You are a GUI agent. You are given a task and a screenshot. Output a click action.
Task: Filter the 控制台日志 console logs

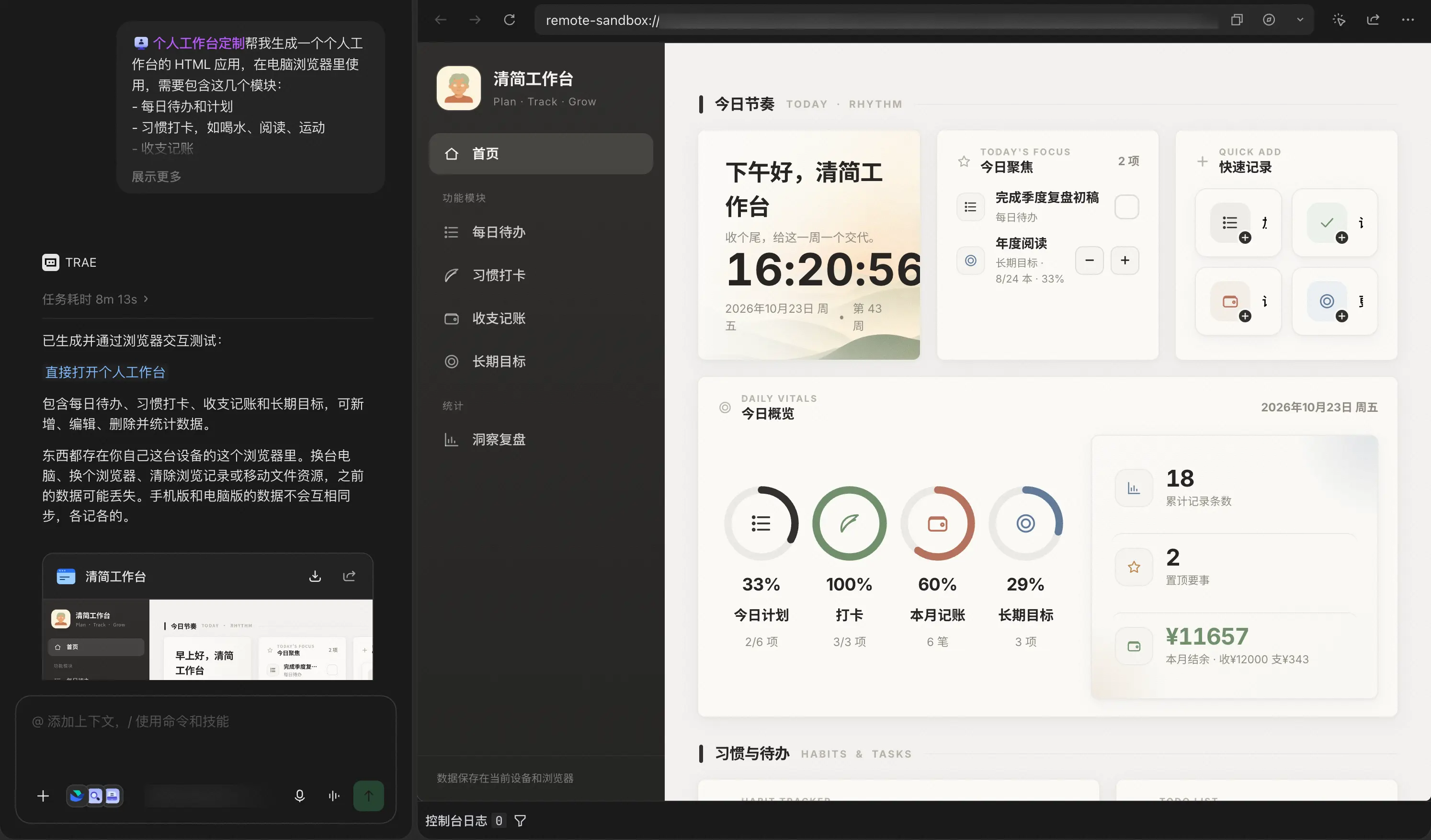[x=520, y=820]
